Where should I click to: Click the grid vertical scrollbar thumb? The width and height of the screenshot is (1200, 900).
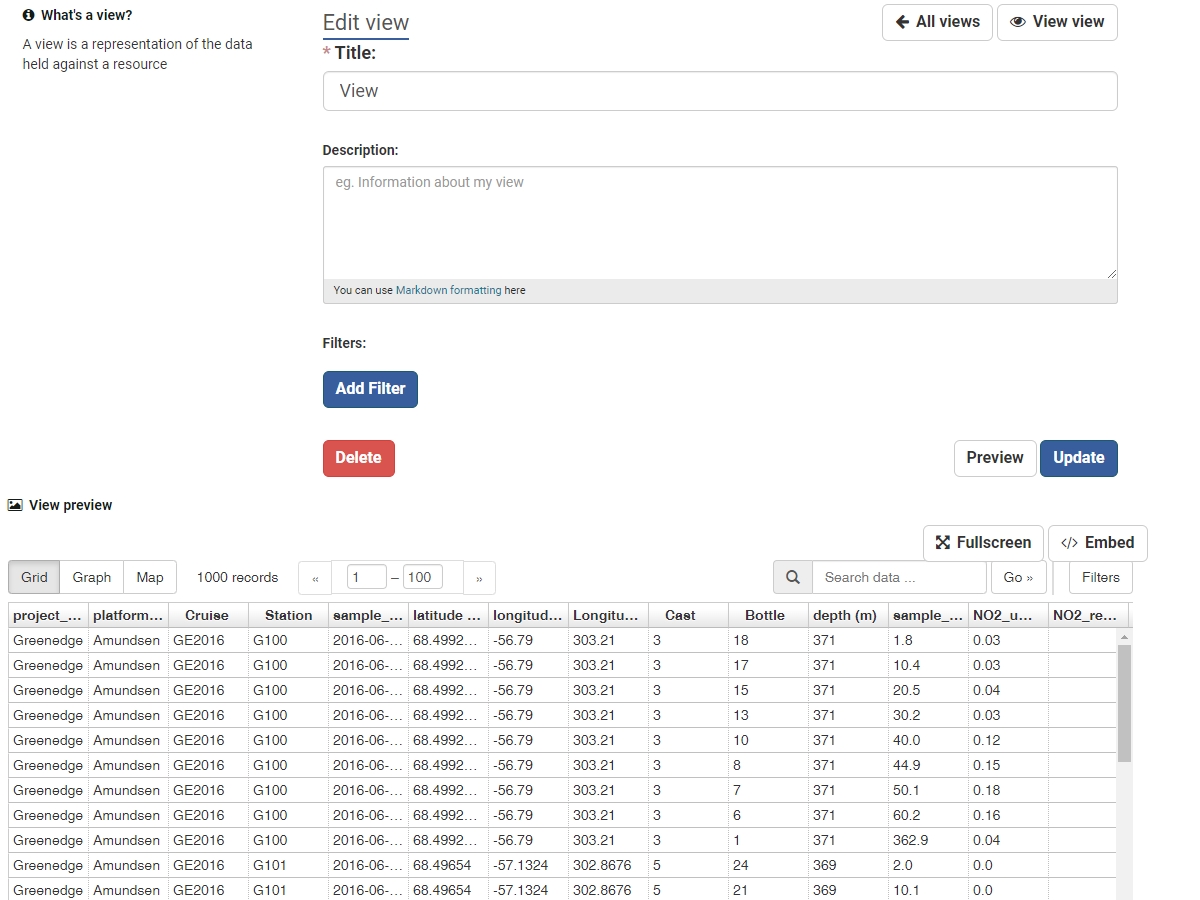coord(1124,702)
